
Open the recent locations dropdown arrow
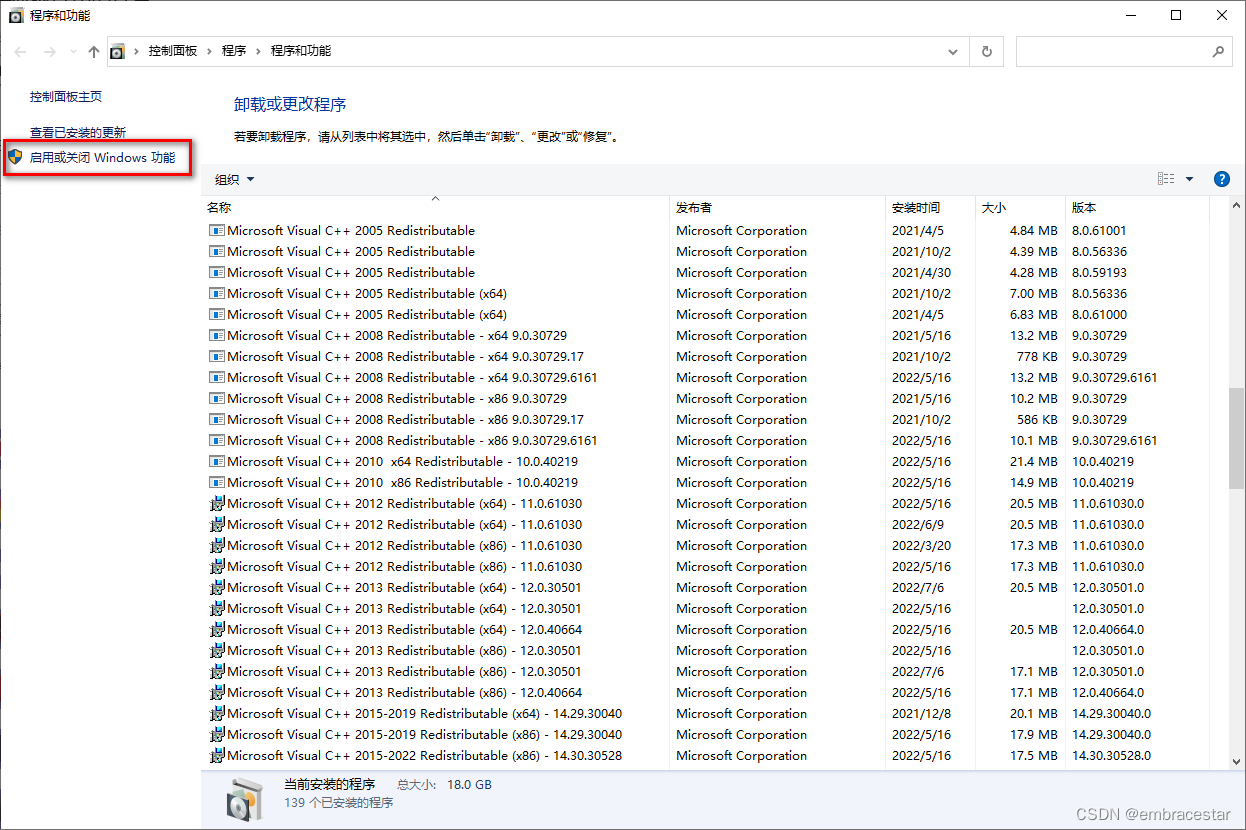72,52
